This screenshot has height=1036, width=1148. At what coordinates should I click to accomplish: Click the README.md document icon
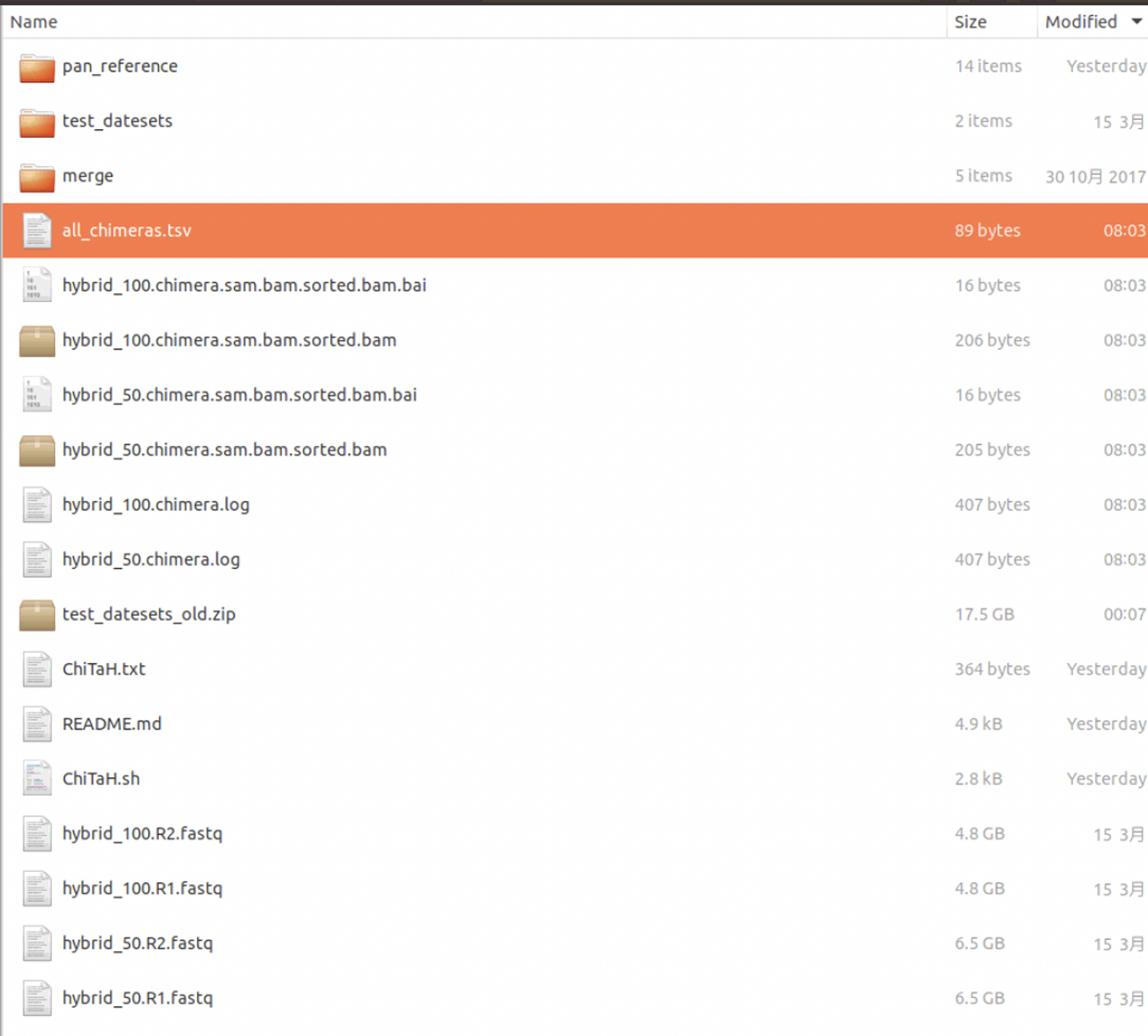37,724
